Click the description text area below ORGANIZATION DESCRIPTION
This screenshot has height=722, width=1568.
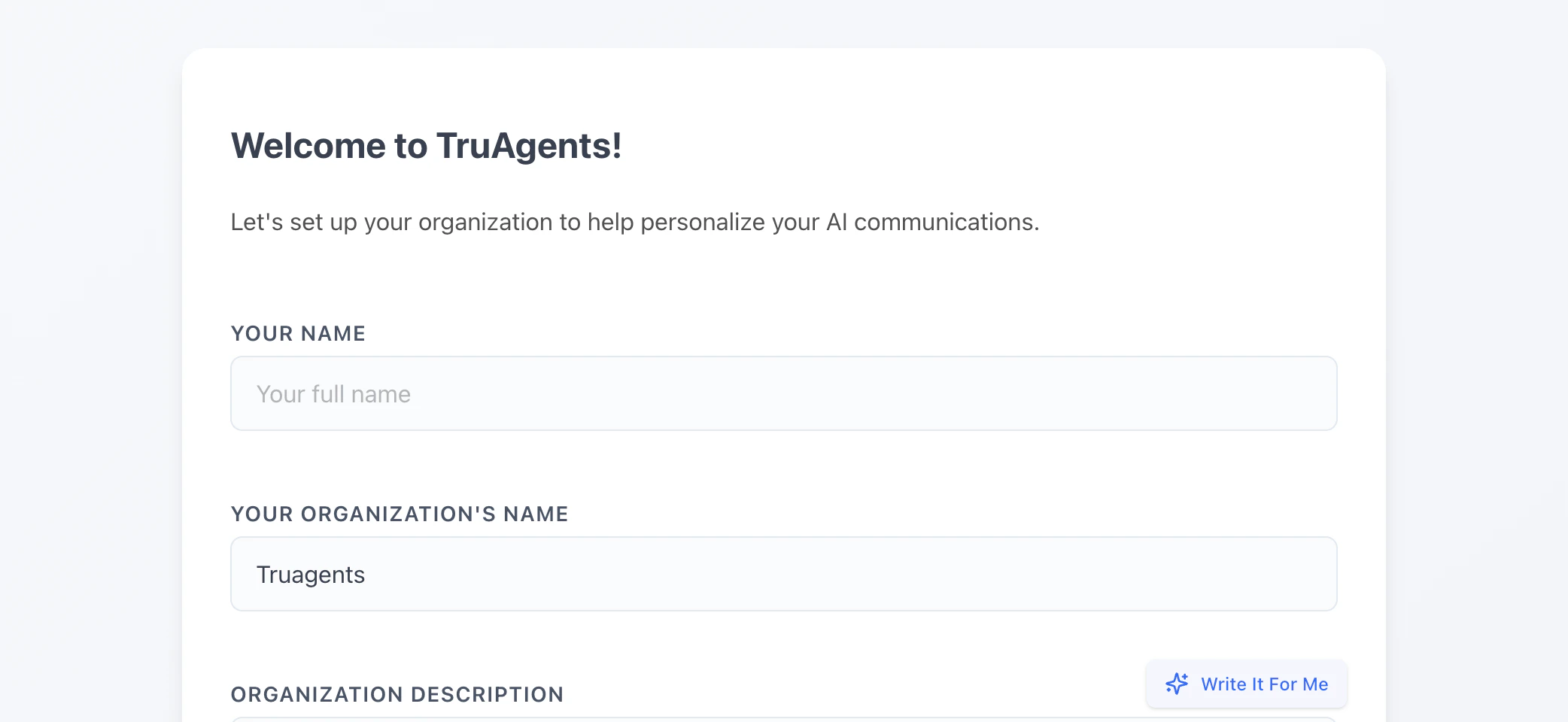click(782, 718)
